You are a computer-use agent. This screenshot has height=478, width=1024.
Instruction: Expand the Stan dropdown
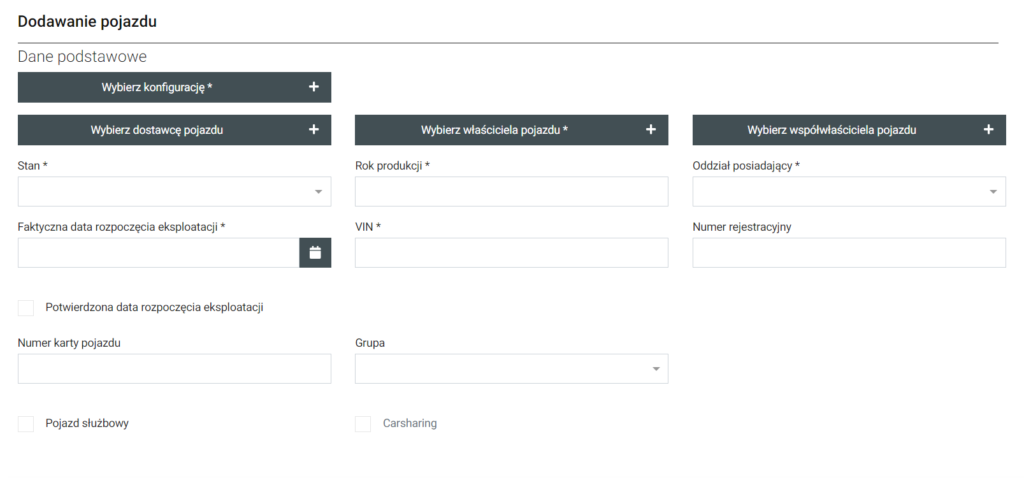coord(174,192)
